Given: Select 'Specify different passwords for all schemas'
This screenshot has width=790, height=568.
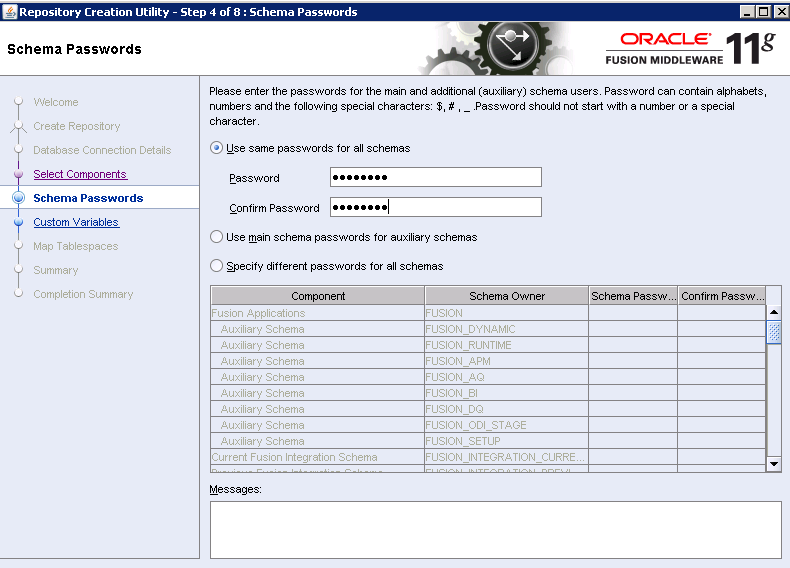Looking at the screenshot, I should (216, 266).
